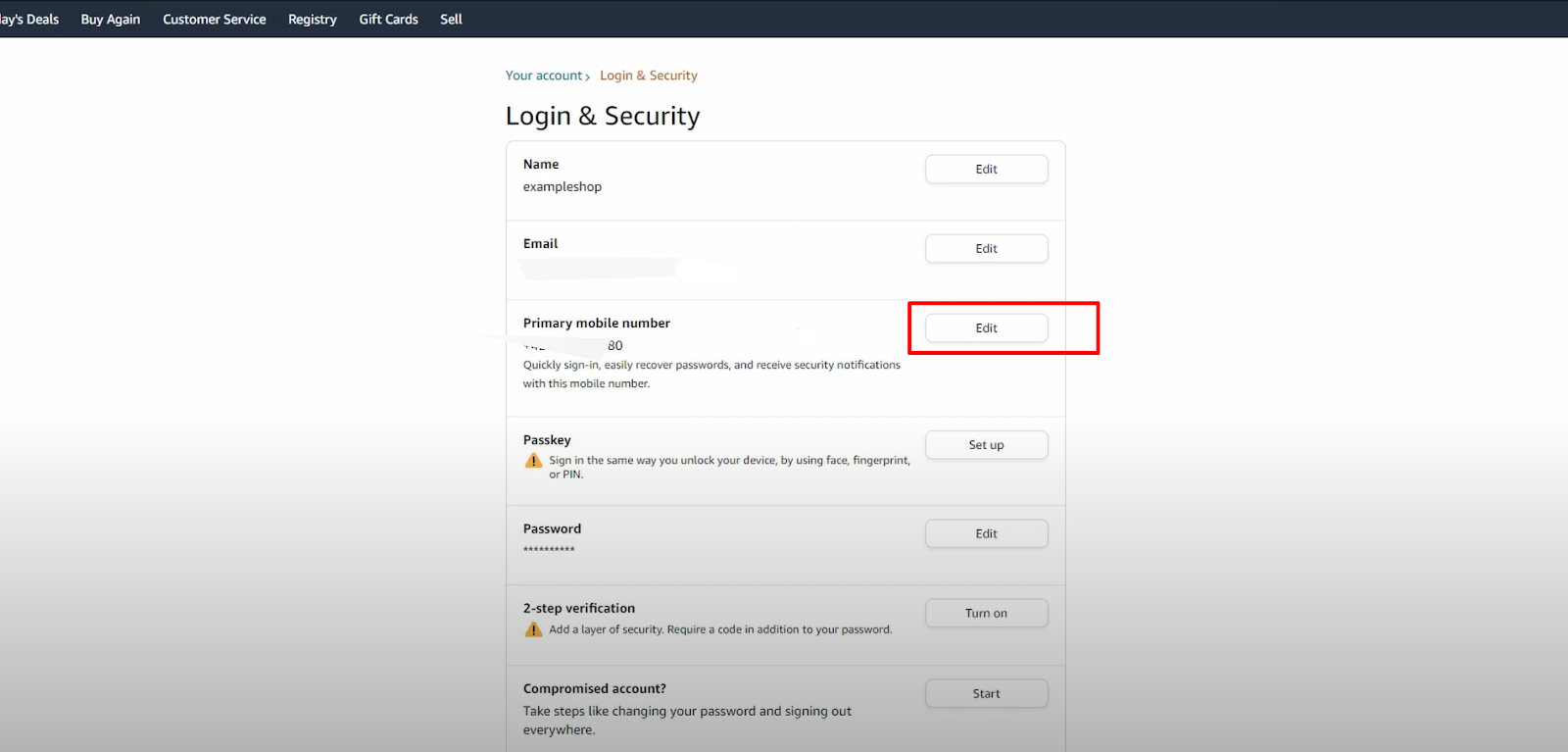Go to Customer Service
The image size is (1568, 752).
pyautogui.click(x=215, y=19)
